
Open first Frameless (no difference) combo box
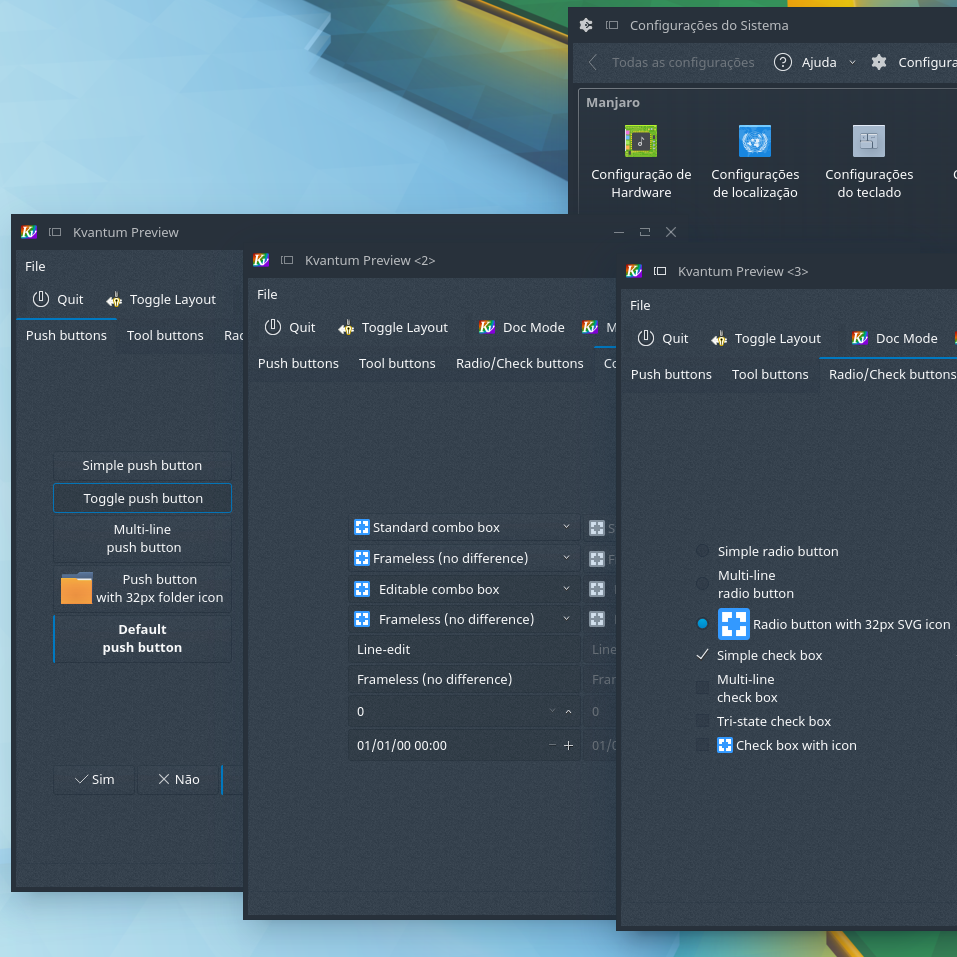(464, 558)
